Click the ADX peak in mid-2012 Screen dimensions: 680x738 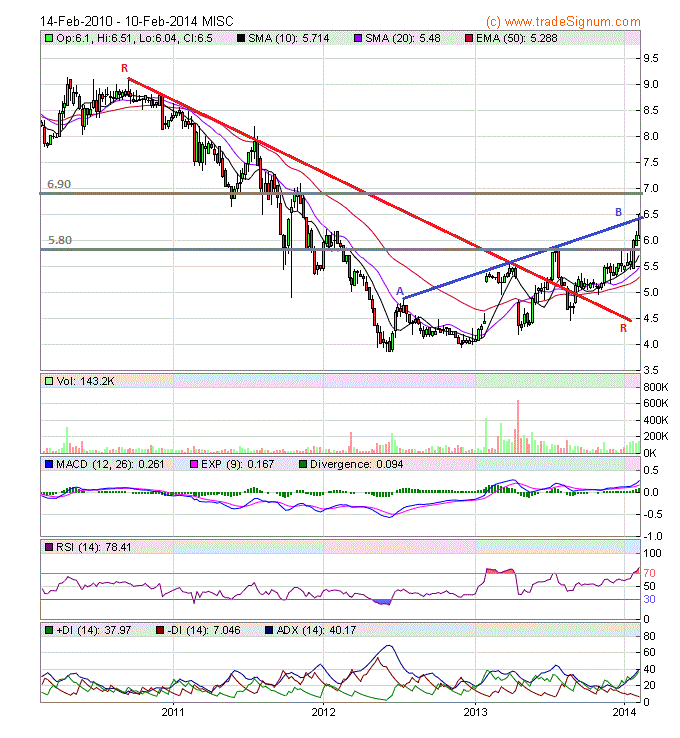(389, 646)
